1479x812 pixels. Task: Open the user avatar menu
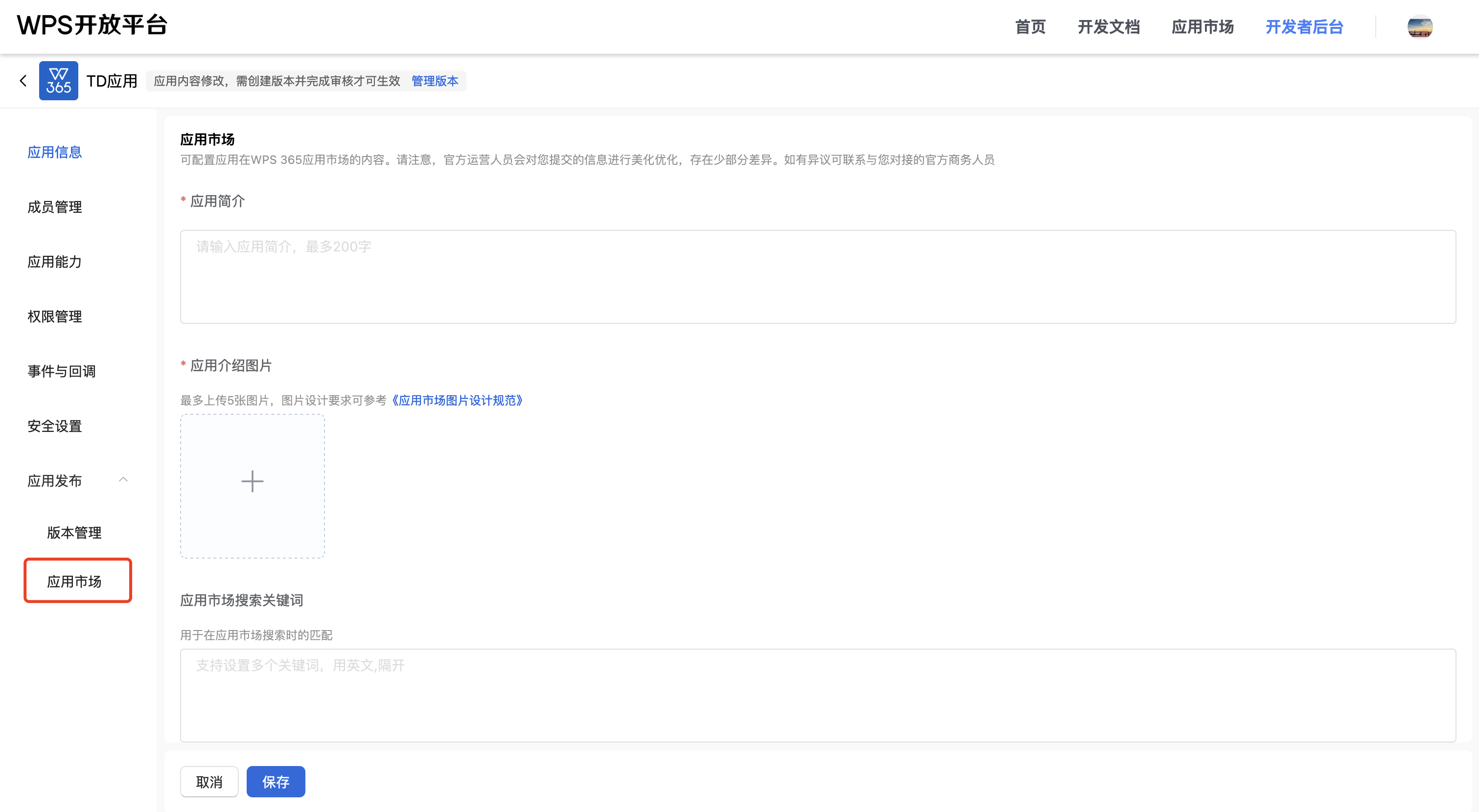click(x=1419, y=26)
